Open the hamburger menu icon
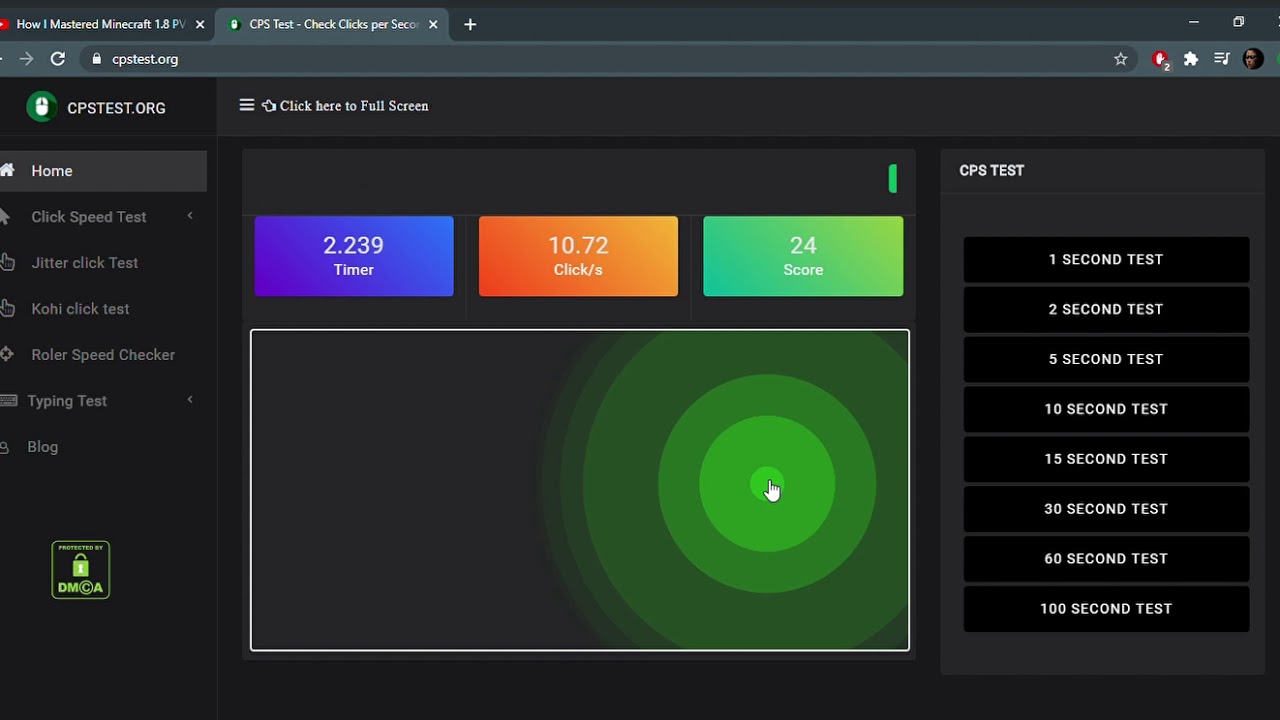Image resolution: width=1280 pixels, height=720 pixels. pos(247,105)
